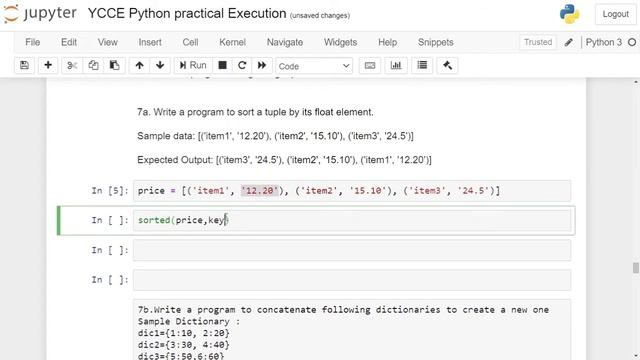The image size is (640, 360).
Task: Click the Python 3 kernel name
Action: 604,42
